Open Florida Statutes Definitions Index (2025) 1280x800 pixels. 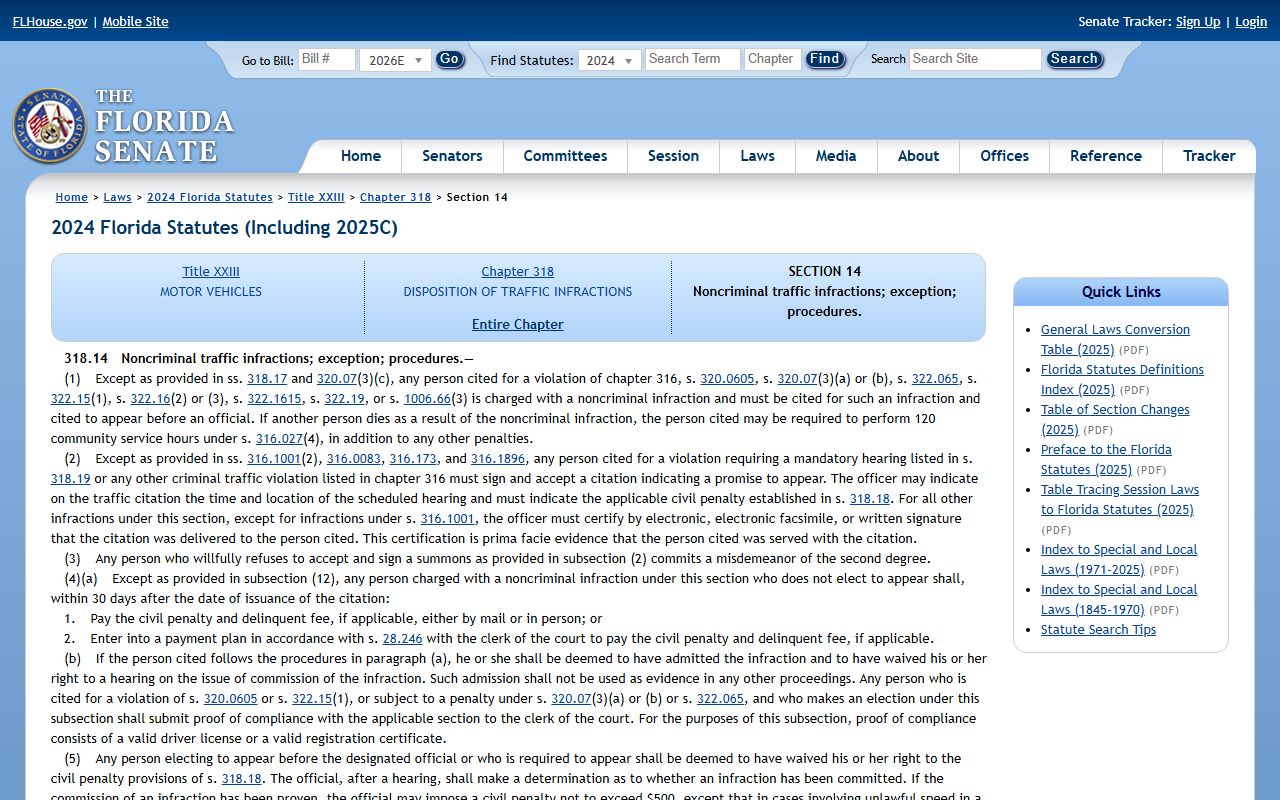coord(1122,379)
